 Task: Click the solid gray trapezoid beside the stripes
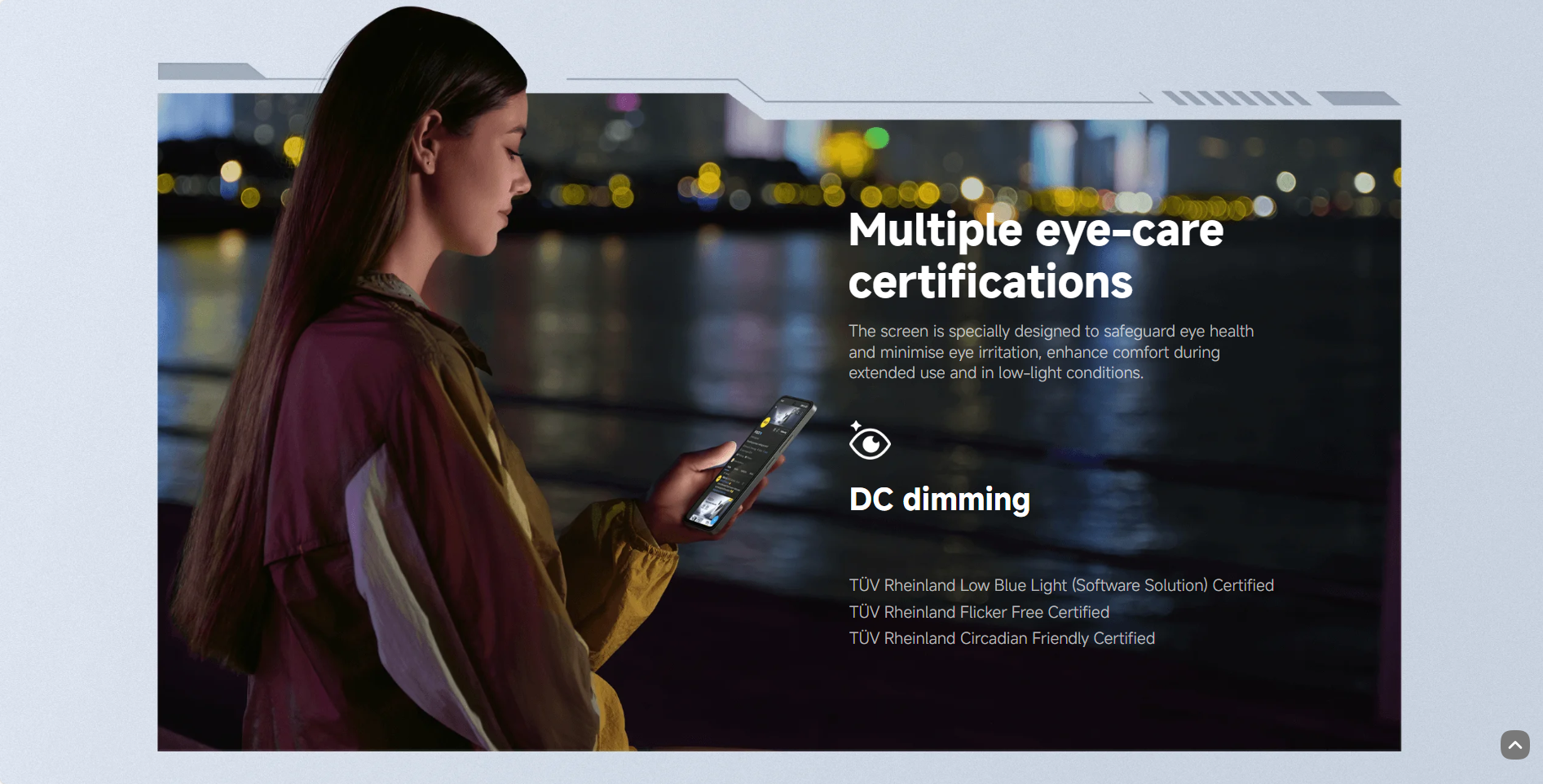(x=1357, y=99)
